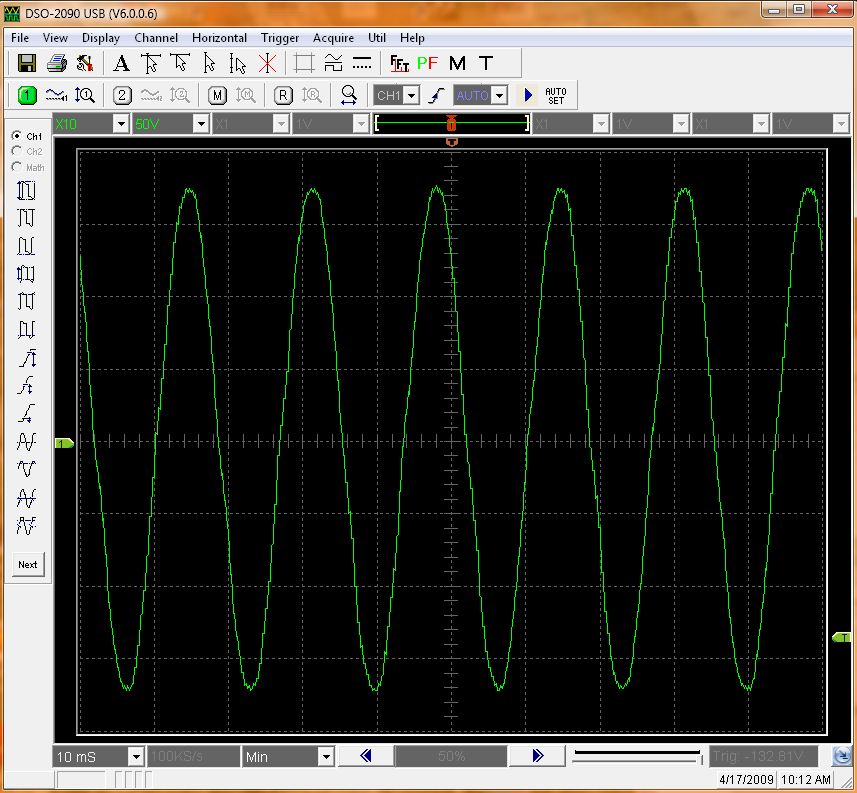Click the rising edge trigger slope icon
857x793 pixels.
click(436, 96)
